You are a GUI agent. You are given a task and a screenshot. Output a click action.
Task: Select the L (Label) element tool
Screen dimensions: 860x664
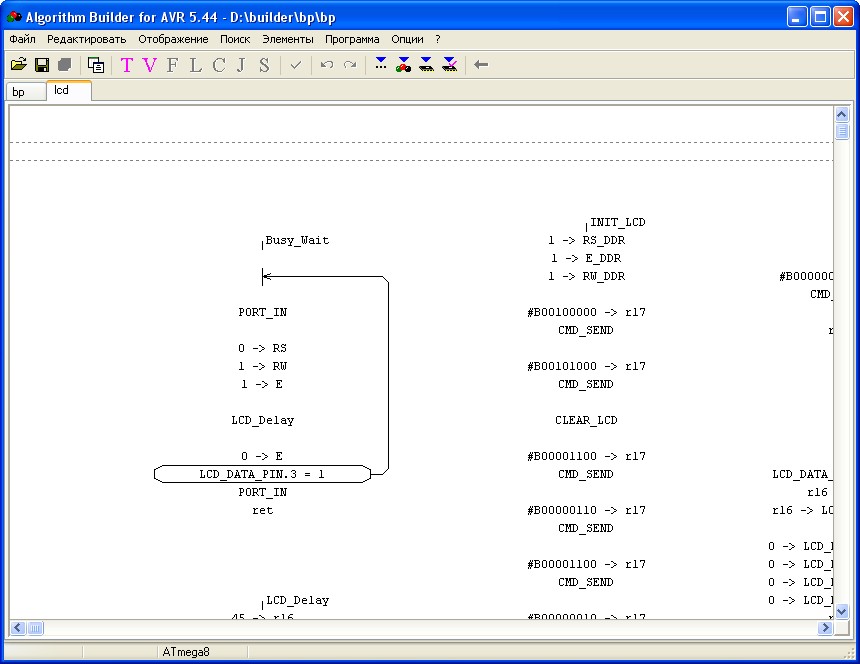pyautogui.click(x=195, y=65)
